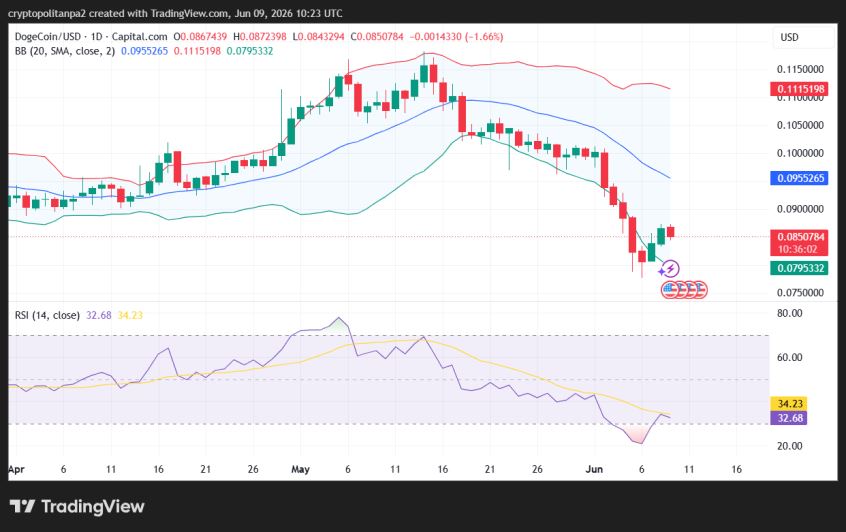This screenshot has height=532, width=846.
Task: Click the 0.1050000 price axis label
Action: click(800, 125)
